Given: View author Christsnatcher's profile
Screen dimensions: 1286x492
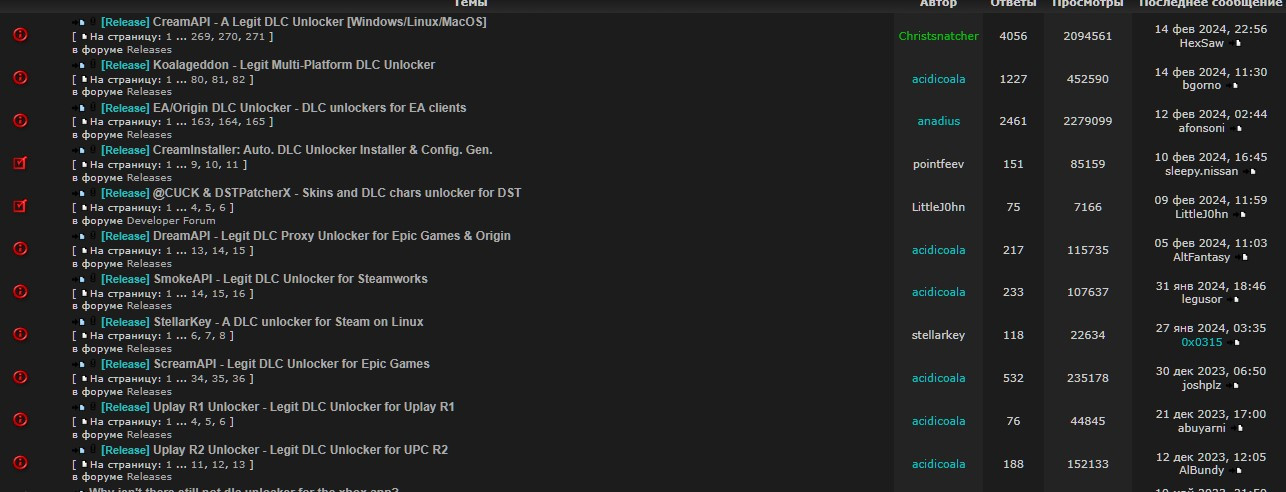Looking at the screenshot, I should point(938,36).
